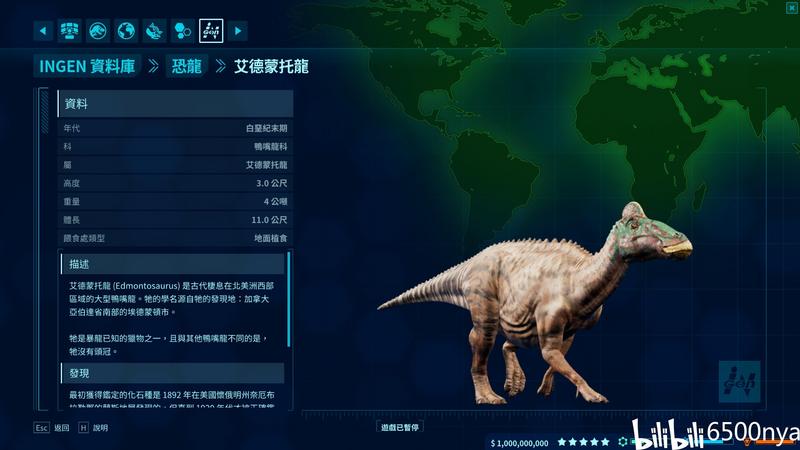Click the 遊戲已暫停 paused indicator
This screenshot has height=450, width=800.
tap(399, 427)
